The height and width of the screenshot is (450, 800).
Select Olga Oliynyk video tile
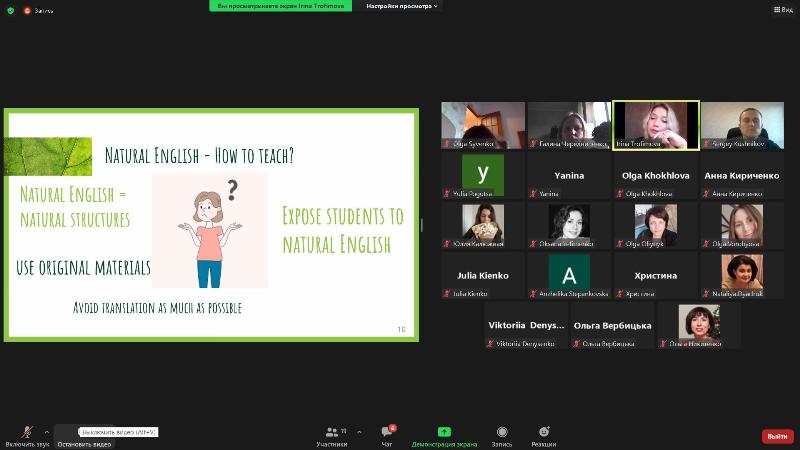coord(656,226)
